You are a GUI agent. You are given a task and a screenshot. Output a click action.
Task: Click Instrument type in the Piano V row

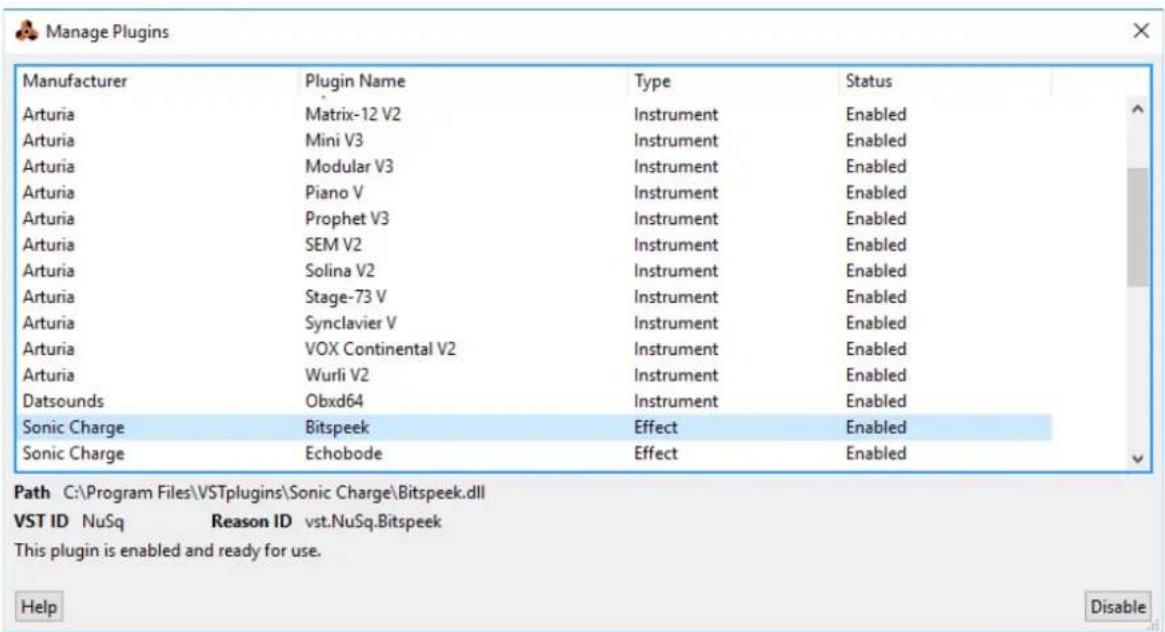[675, 192]
